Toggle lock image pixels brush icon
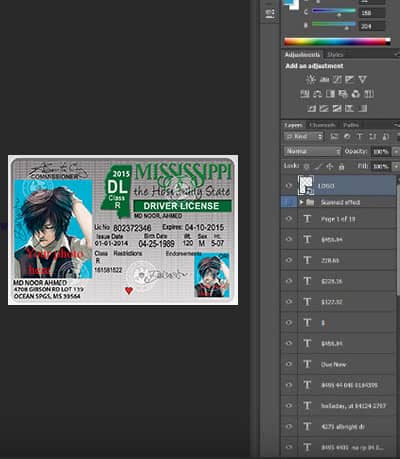The height and width of the screenshot is (459, 400). pyautogui.click(x=318, y=166)
